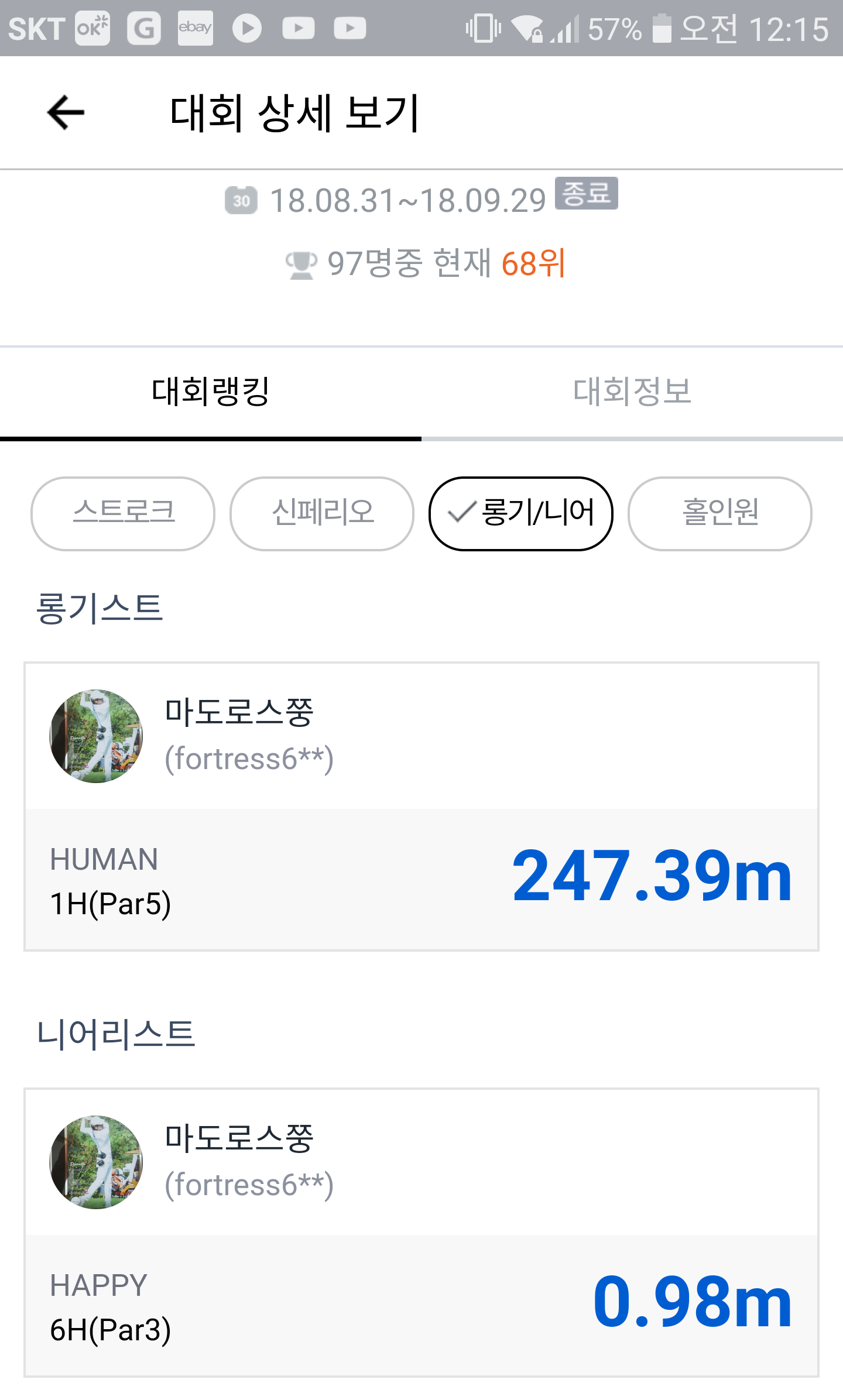The width and height of the screenshot is (843, 1400).
Task: Tap the eBay notification icon
Action: coord(195,28)
